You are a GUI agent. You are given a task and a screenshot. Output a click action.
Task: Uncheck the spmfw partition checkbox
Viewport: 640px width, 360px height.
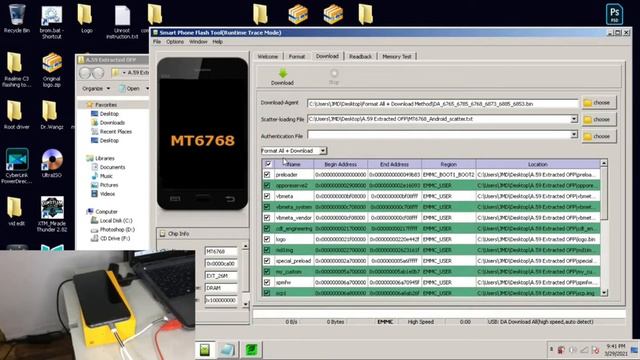click(x=267, y=282)
